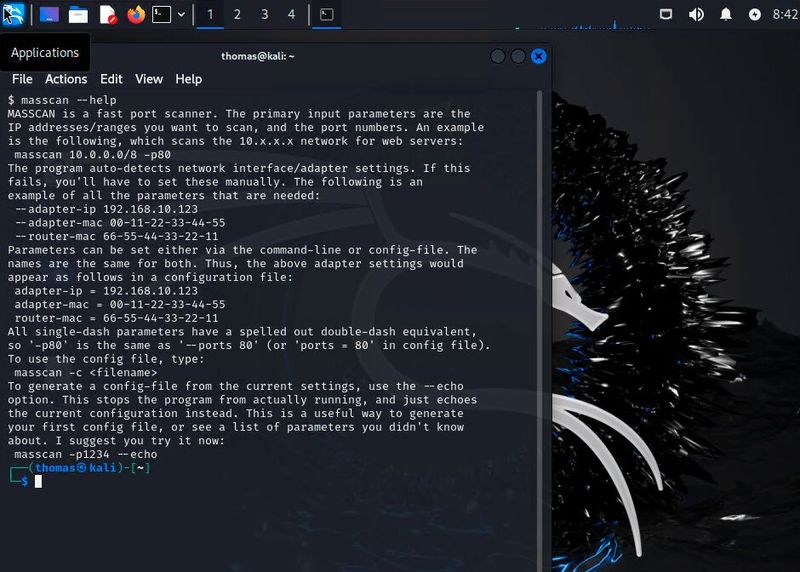
Task: Click the text 'masscan -p1234 --echo'
Action: tap(86, 454)
